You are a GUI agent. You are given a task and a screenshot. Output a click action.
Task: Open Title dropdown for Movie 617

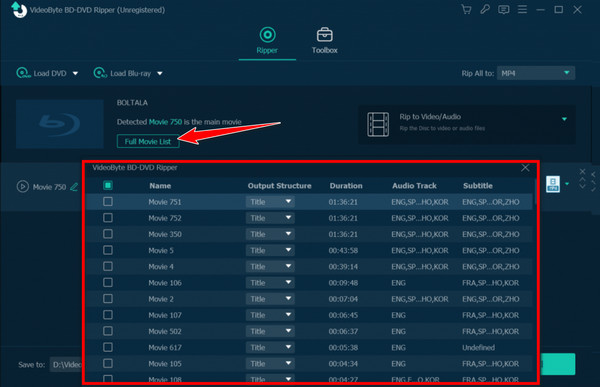(x=270, y=347)
